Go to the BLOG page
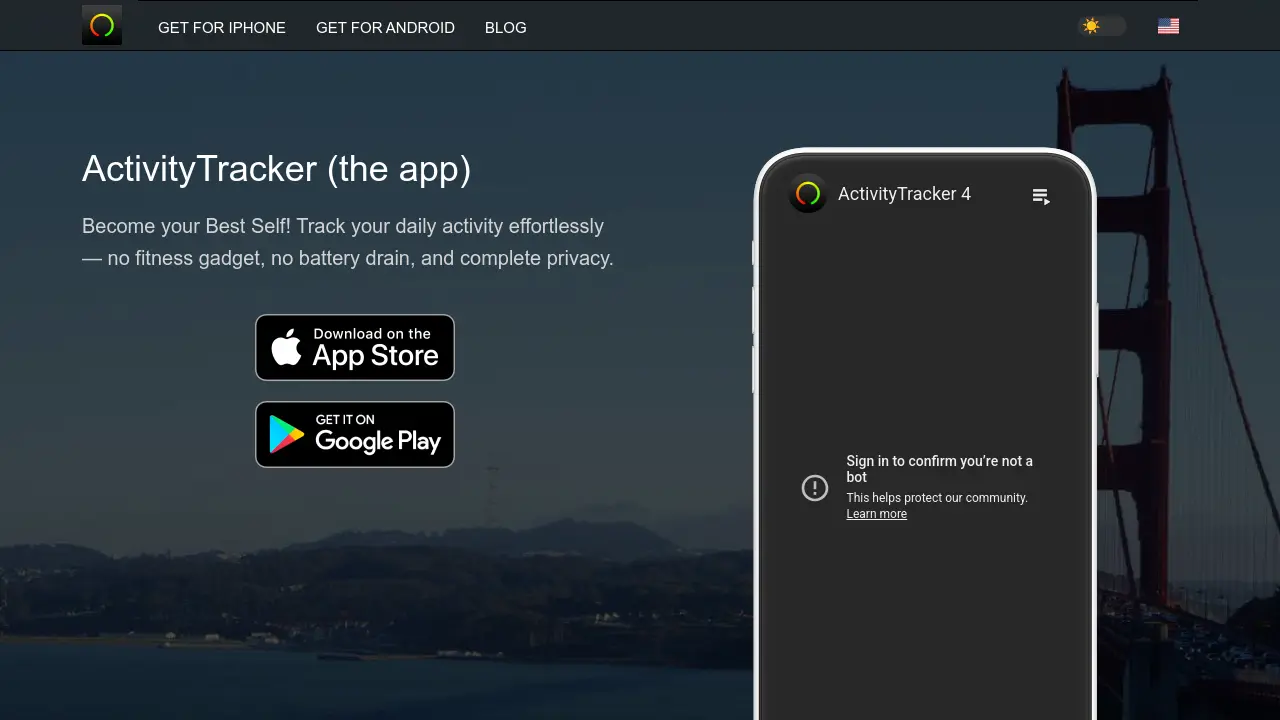The width and height of the screenshot is (1280, 720). pos(506,28)
